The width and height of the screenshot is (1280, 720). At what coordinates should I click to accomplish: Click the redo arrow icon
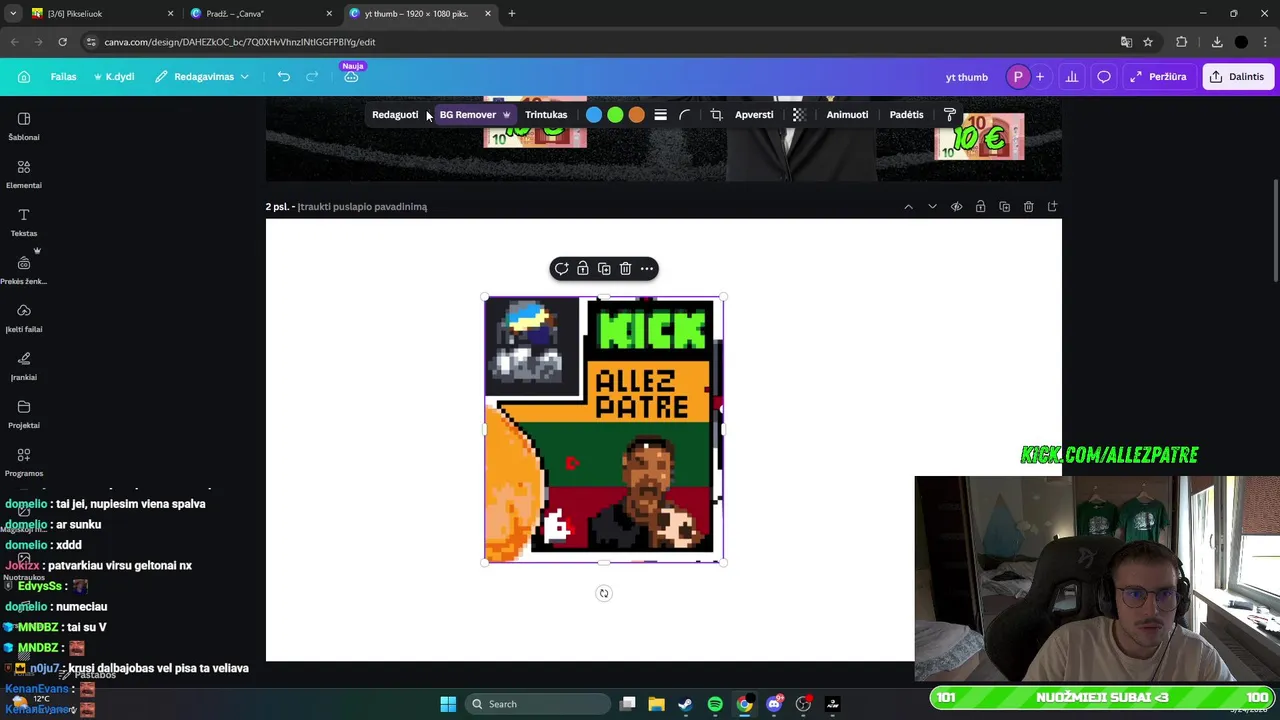pos(312,77)
